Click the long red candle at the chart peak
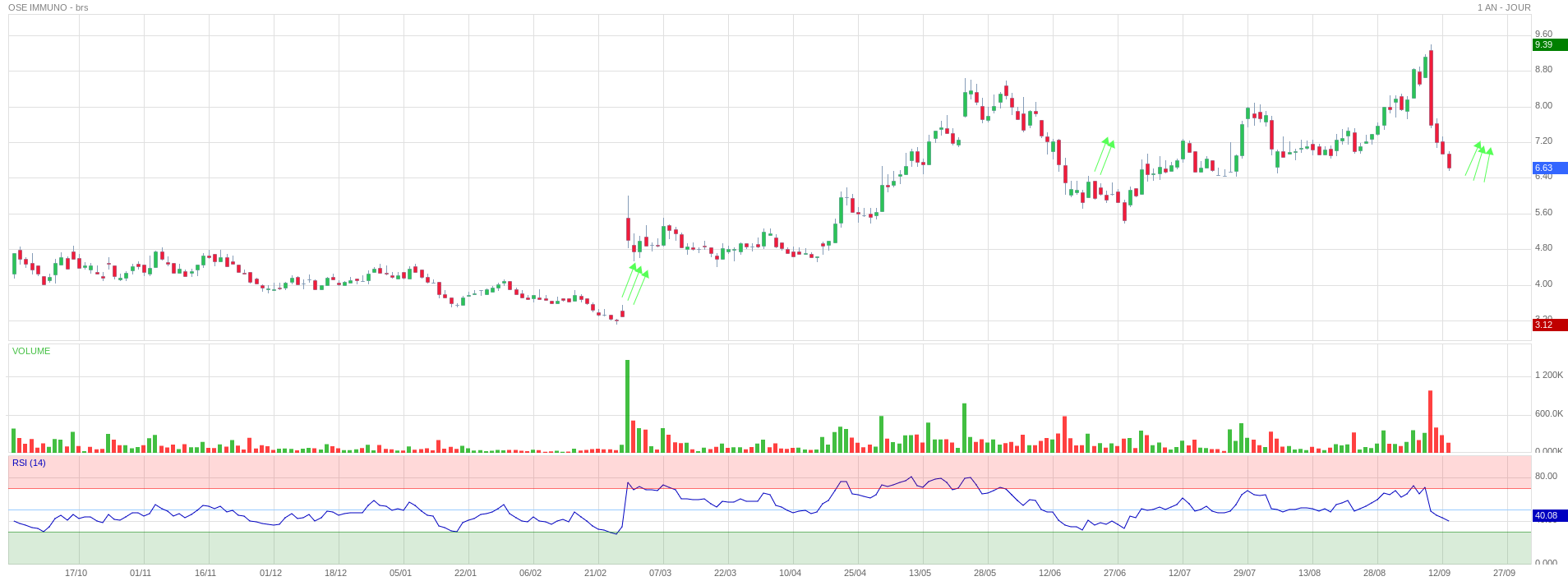This screenshot has height=581, width=1568. [1431, 87]
